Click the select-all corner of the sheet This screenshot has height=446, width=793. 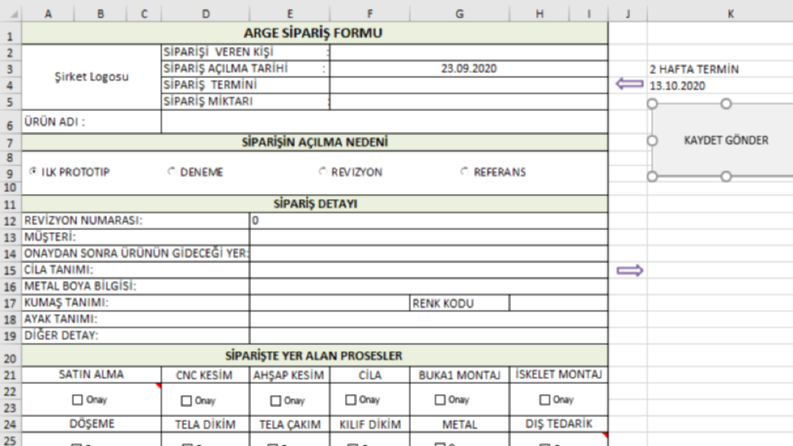click(x=11, y=14)
